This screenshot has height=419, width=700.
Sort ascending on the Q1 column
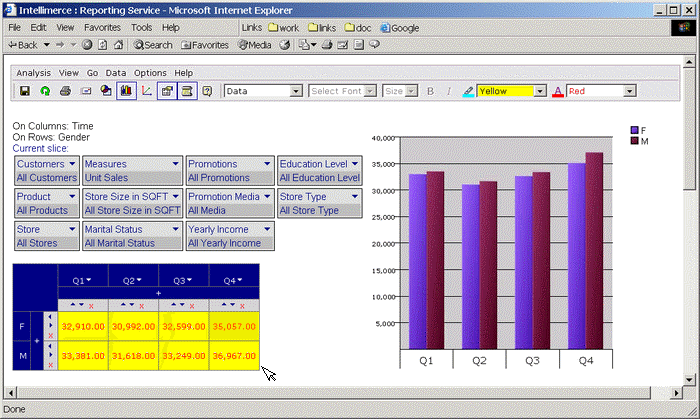point(73,305)
